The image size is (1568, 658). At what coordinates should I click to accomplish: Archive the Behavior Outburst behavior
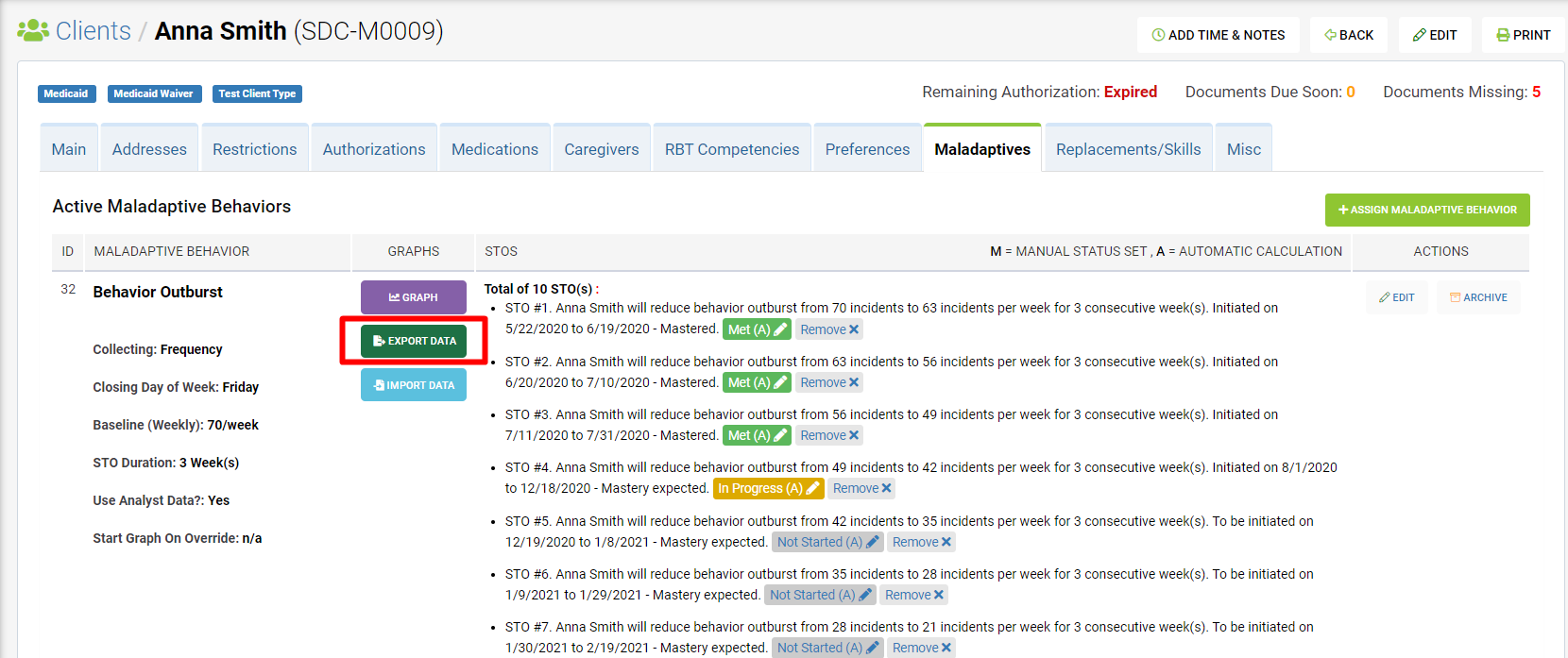click(x=1478, y=297)
